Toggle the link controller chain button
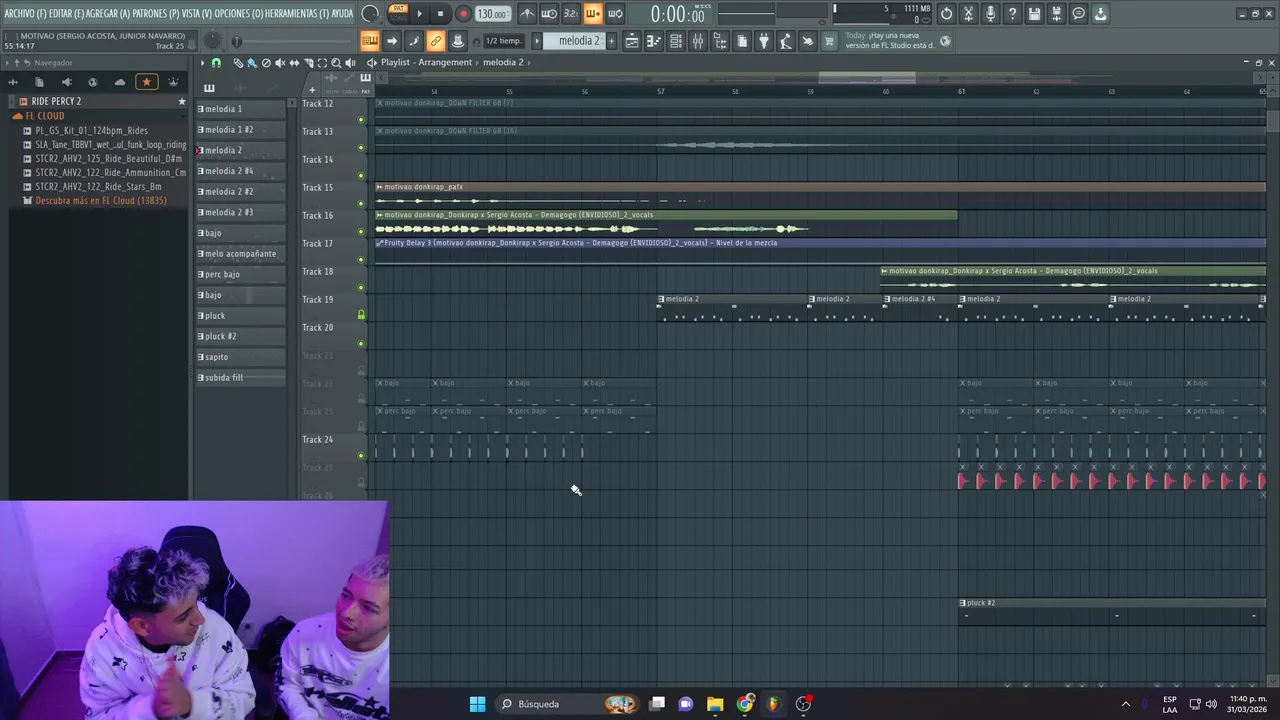The height and width of the screenshot is (720, 1280). click(435, 41)
